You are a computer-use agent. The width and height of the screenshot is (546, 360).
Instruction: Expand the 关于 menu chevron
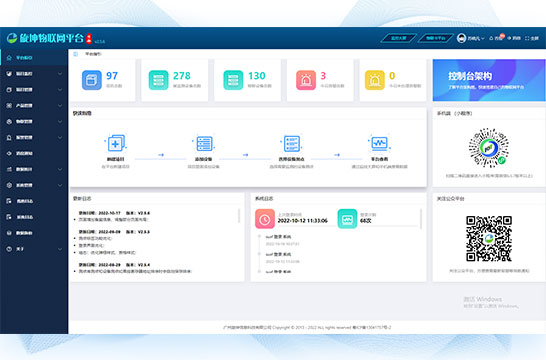[x=60, y=249]
